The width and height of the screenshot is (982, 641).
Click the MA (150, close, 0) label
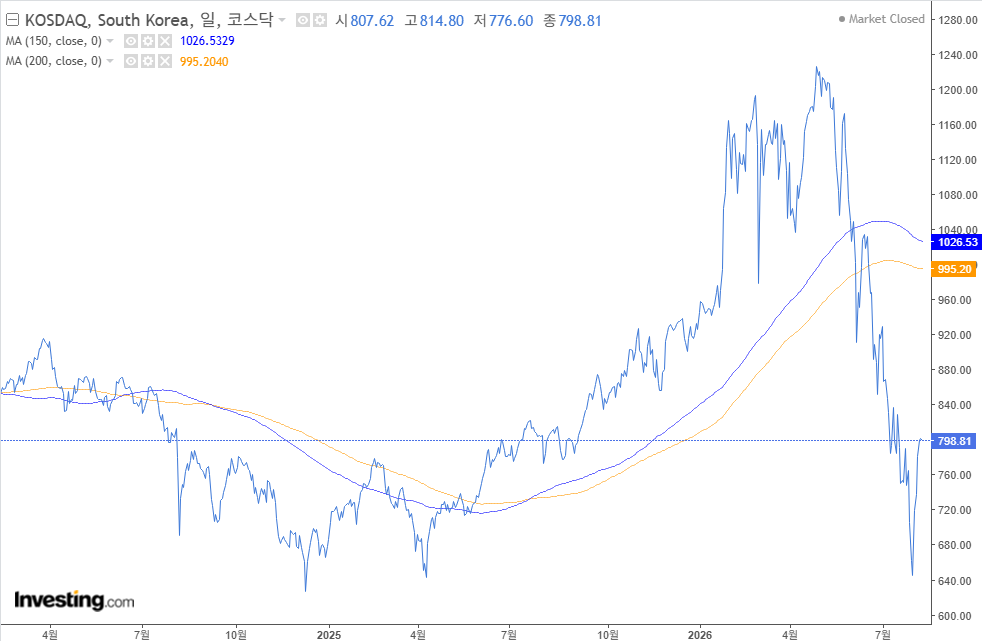coord(54,41)
